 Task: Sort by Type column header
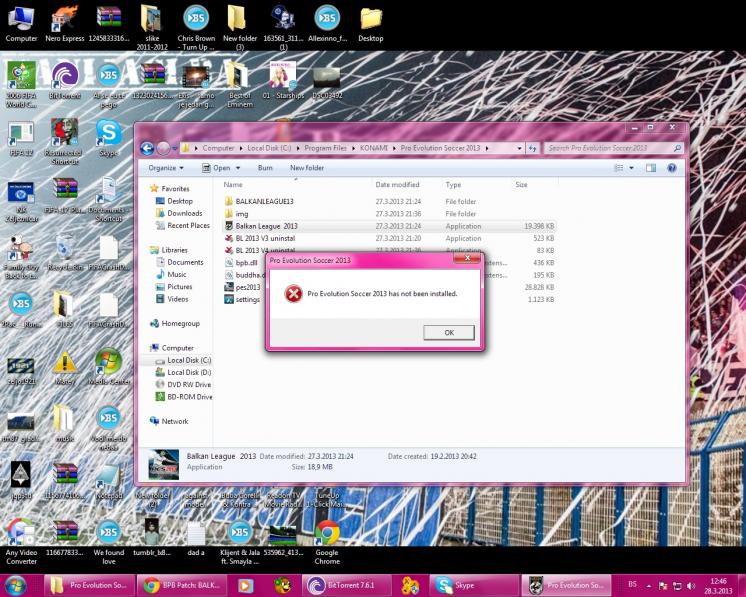(453, 185)
